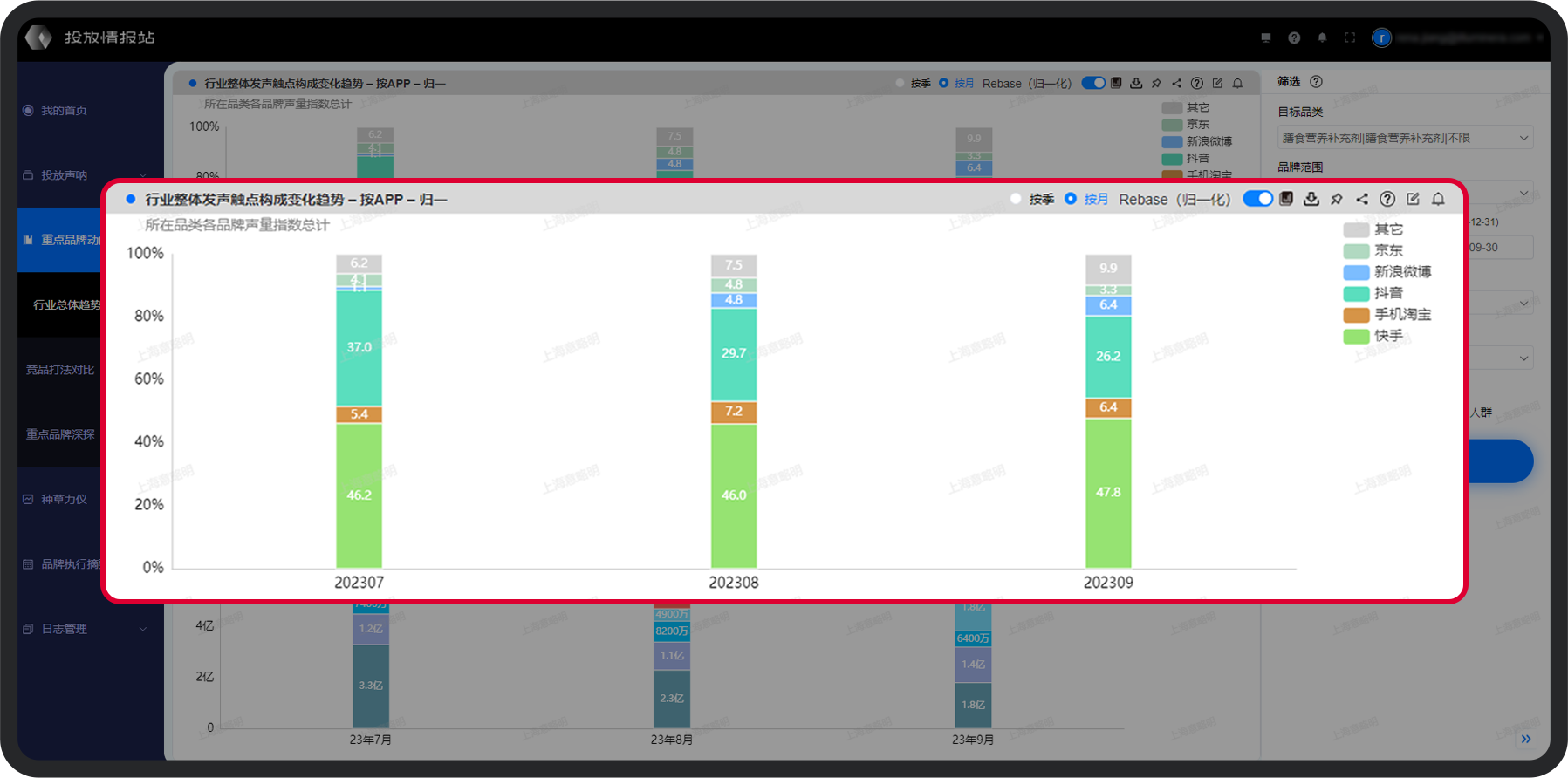The image size is (1568, 778).
Task: Toggle Rebase switch in dimmed background chart
Action: [1093, 83]
